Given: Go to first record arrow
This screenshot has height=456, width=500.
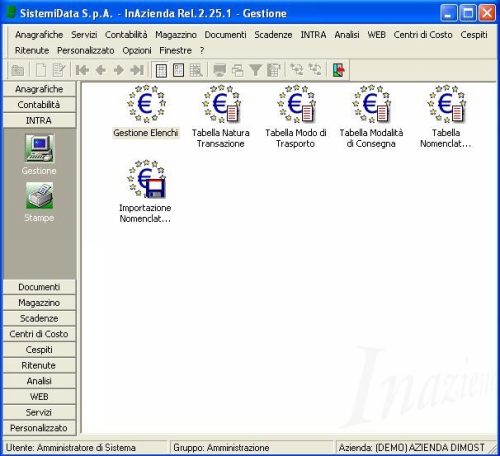Looking at the screenshot, I should coord(82,70).
